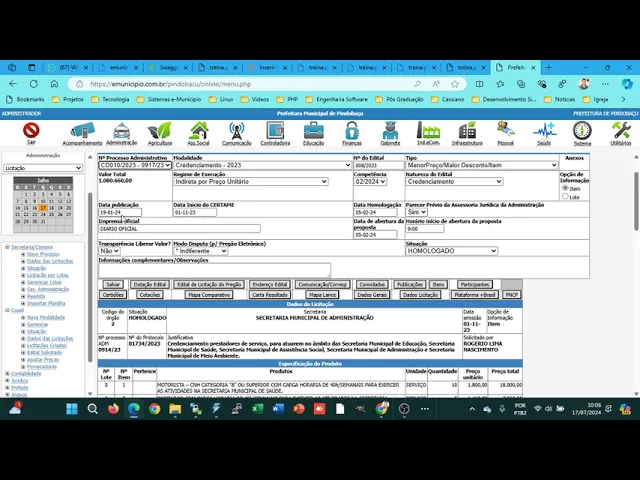Viewport: 640px width, 480px height.
Task: Open Word from the taskbar
Action: (x=278, y=409)
